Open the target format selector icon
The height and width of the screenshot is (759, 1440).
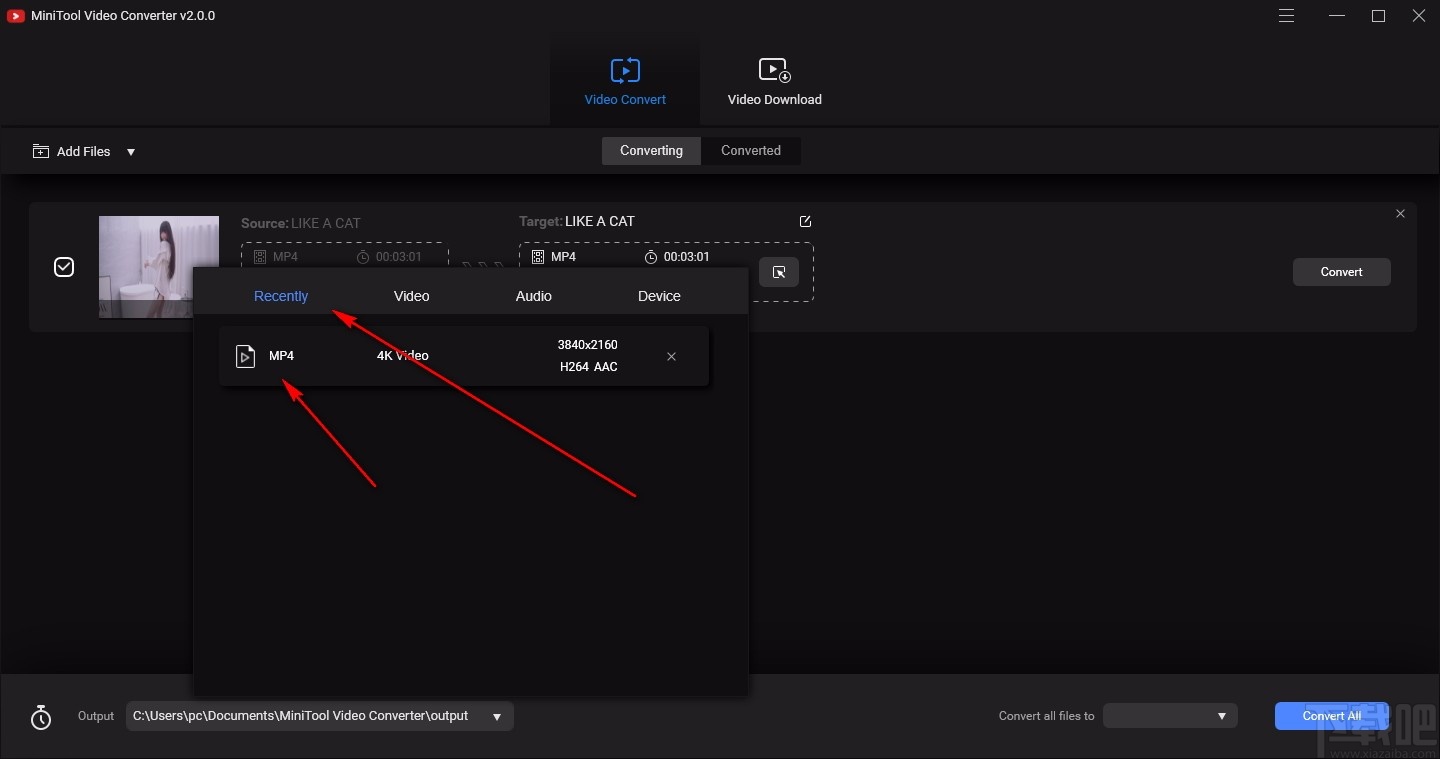(779, 272)
